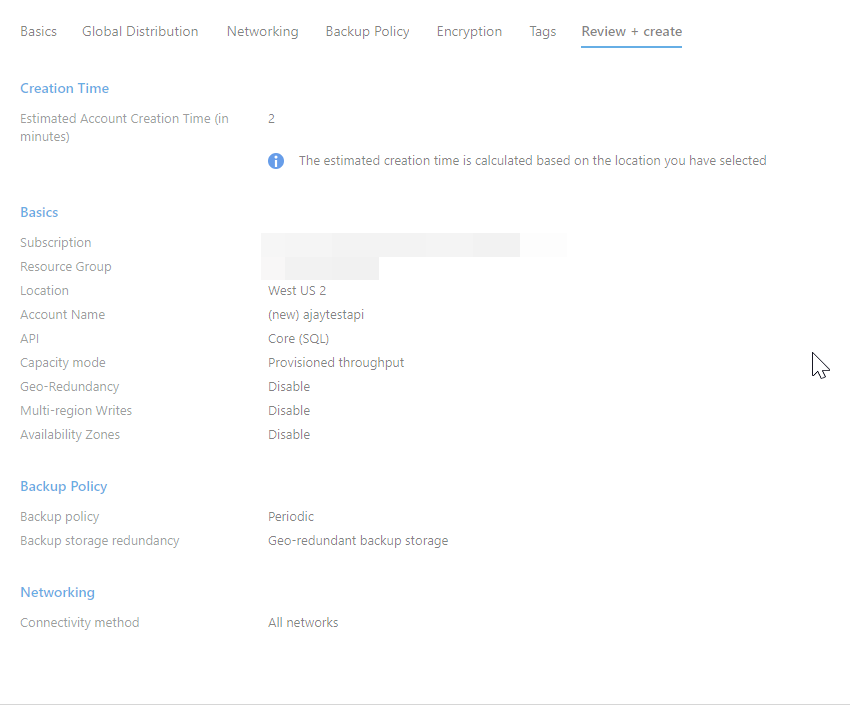This screenshot has height=722, width=850.
Task: Click the Multi-region Writes label
Action: [x=76, y=410]
